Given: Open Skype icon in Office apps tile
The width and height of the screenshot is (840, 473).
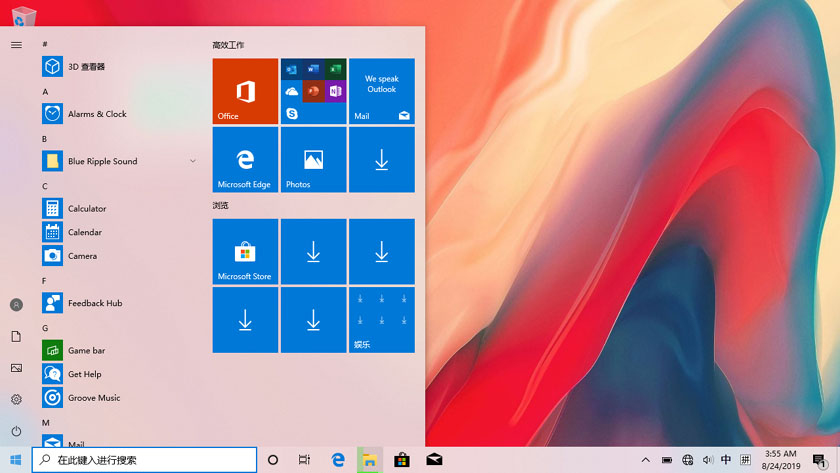Looking at the screenshot, I should [291, 113].
